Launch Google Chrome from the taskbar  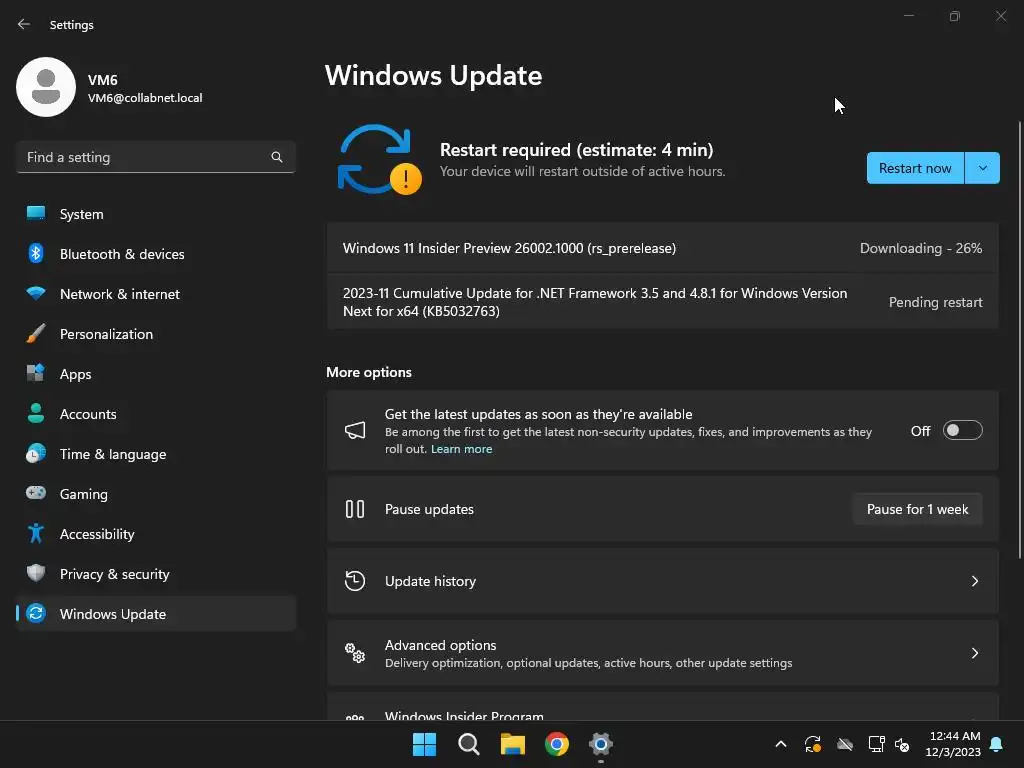[x=557, y=744]
